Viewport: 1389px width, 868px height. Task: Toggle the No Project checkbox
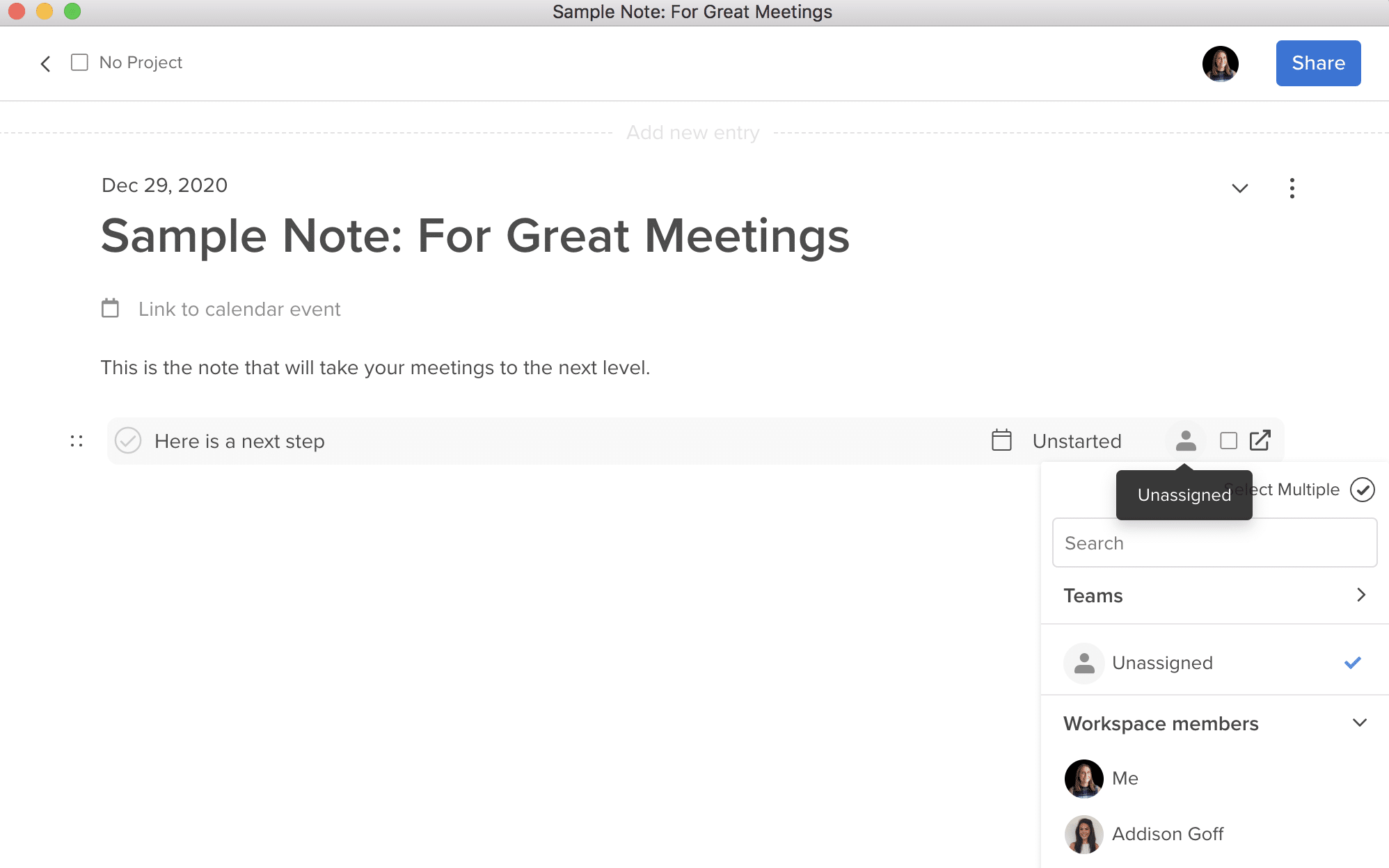[x=79, y=62]
